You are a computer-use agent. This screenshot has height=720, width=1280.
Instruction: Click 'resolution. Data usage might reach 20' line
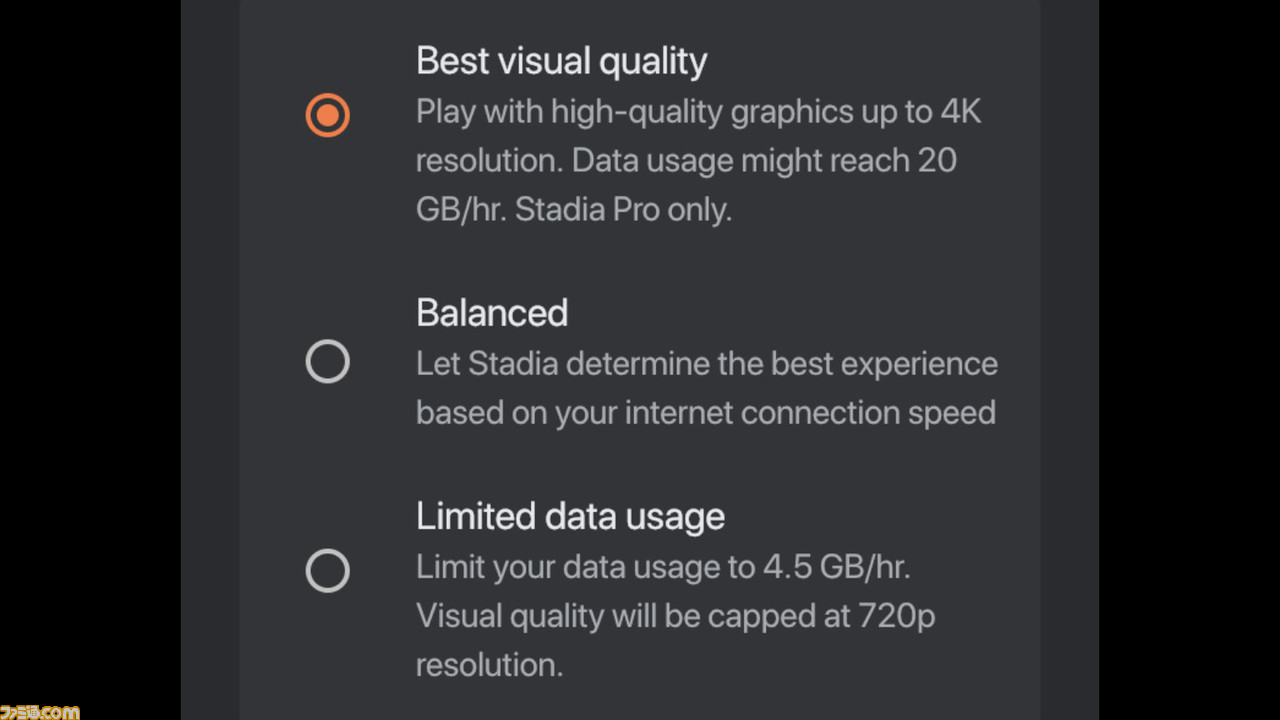(686, 161)
